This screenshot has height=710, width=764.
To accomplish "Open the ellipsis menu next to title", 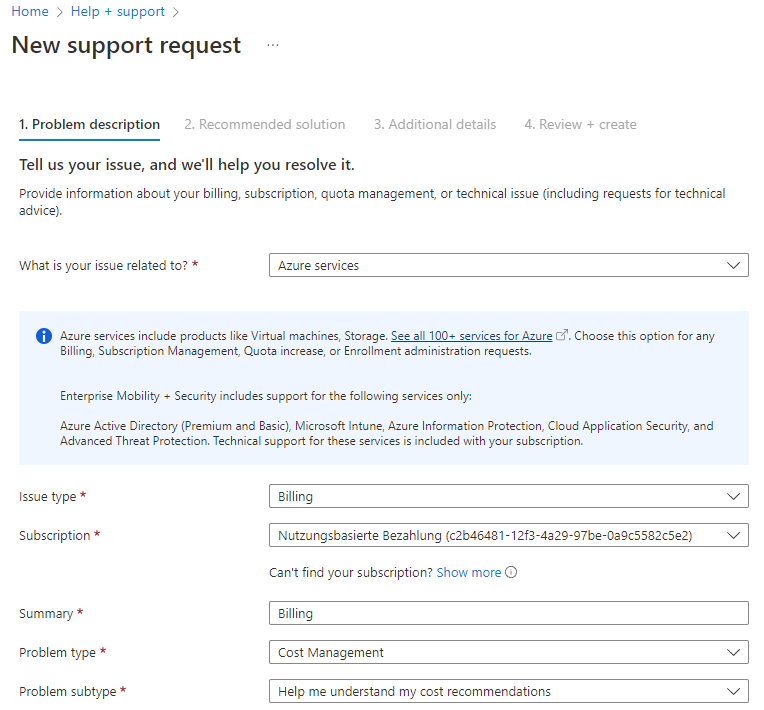I will (x=273, y=46).
